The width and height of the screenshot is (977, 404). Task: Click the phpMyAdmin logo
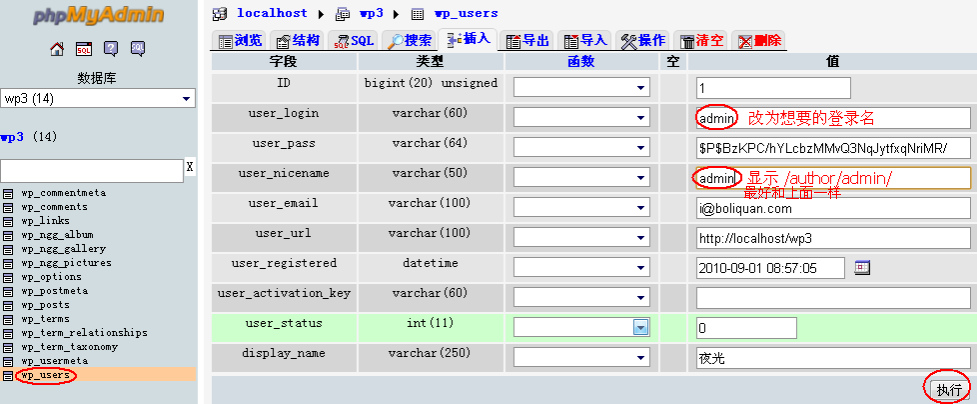tap(98, 15)
